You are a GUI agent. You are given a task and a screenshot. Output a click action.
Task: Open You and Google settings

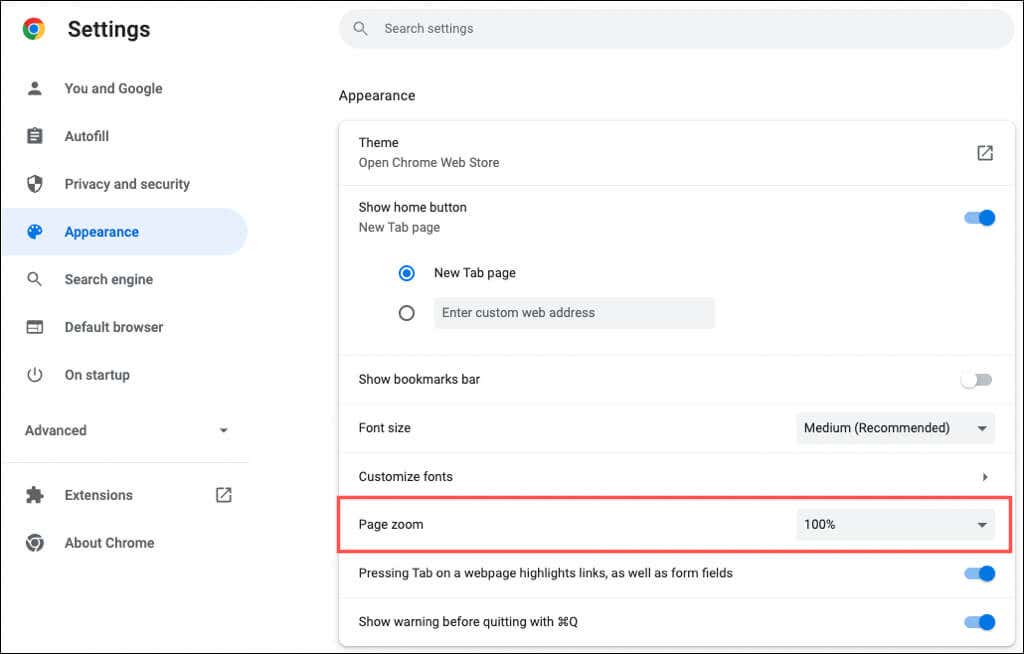[x=113, y=88]
